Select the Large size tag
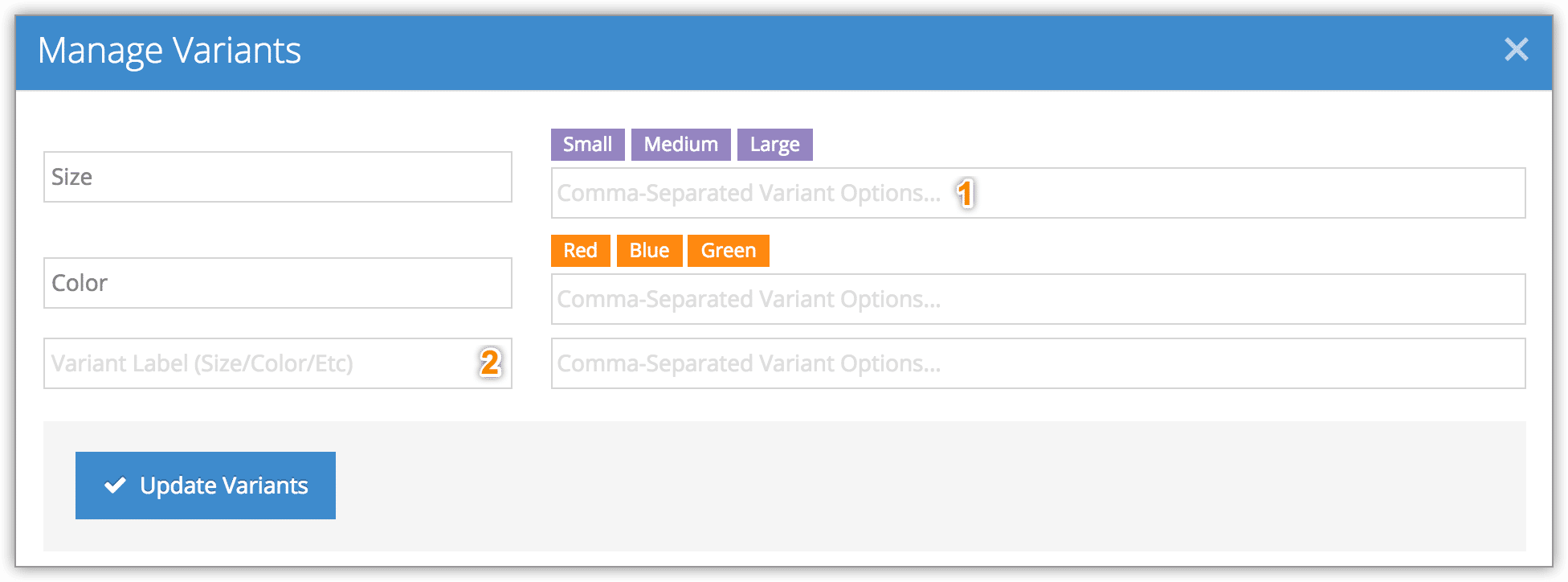Viewport: 1568px width, 582px height. tap(774, 145)
